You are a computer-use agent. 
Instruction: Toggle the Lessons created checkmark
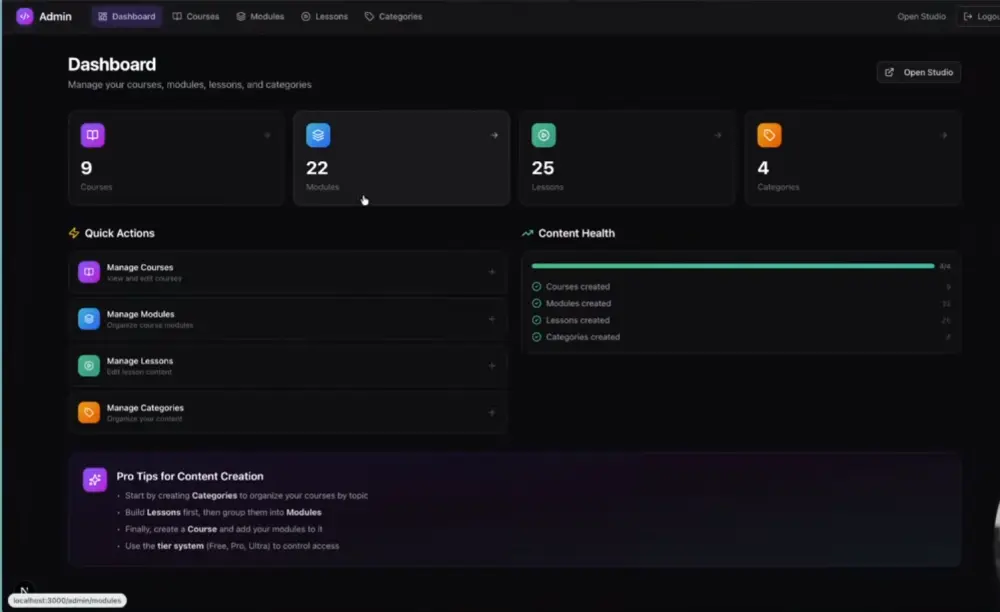click(536, 320)
